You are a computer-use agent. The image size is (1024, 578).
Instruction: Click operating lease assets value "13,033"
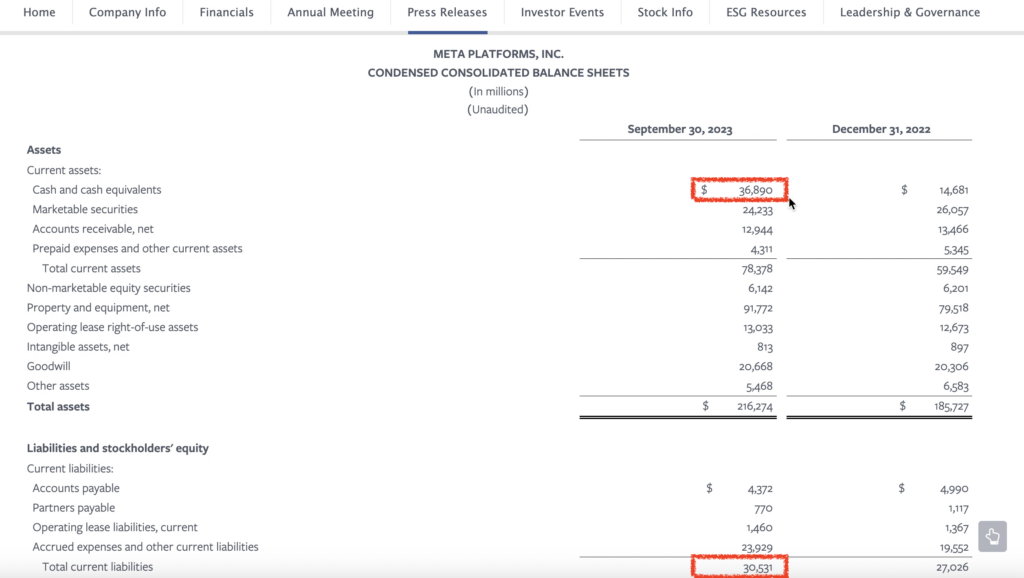point(758,328)
